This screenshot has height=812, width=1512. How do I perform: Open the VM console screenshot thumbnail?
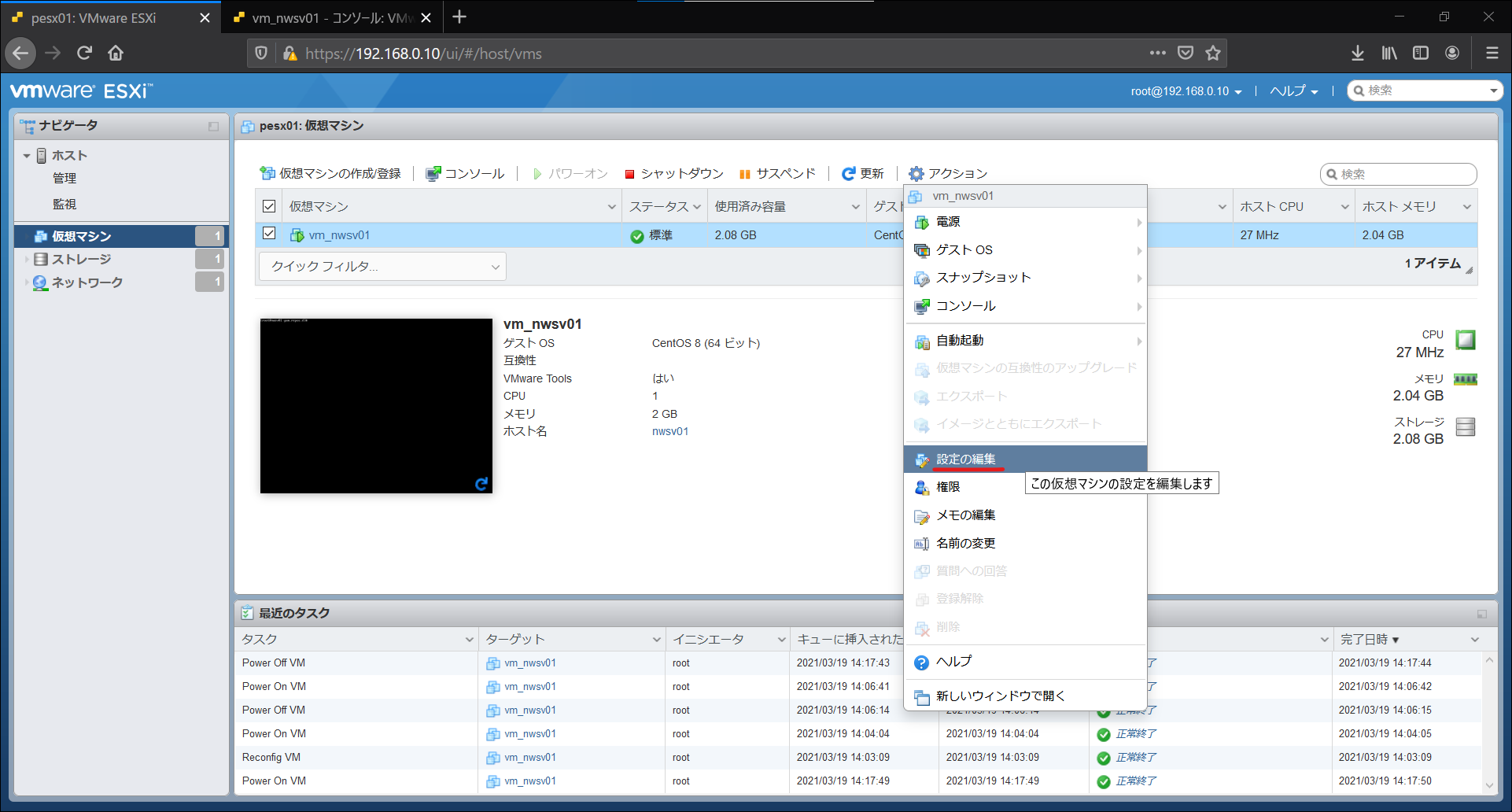click(376, 406)
